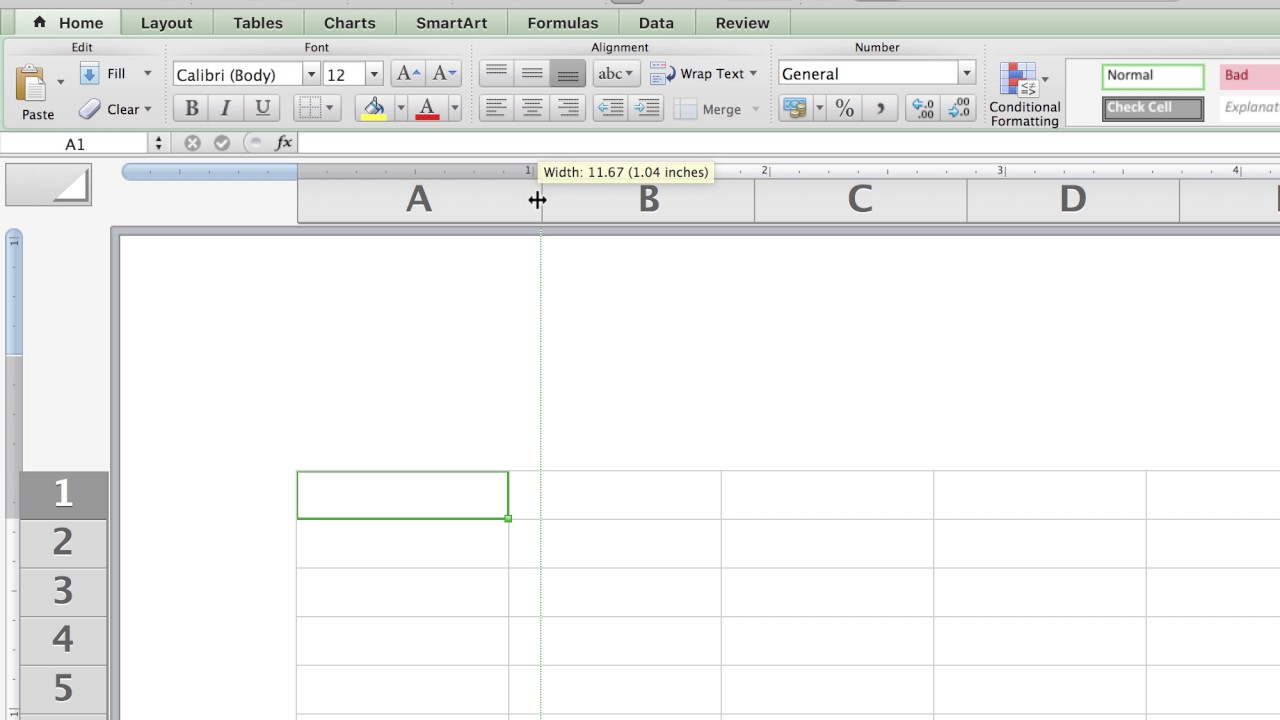Open the Formulas tab
This screenshot has height=720, width=1280.
pyautogui.click(x=563, y=22)
